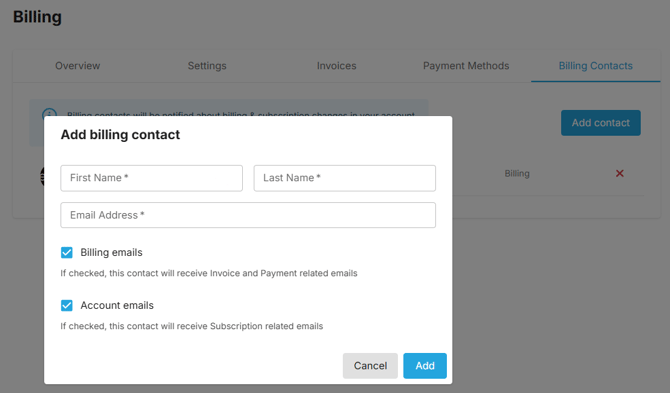670x393 pixels.
Task: Click the Add contact button
Action: tap(601, 123)
